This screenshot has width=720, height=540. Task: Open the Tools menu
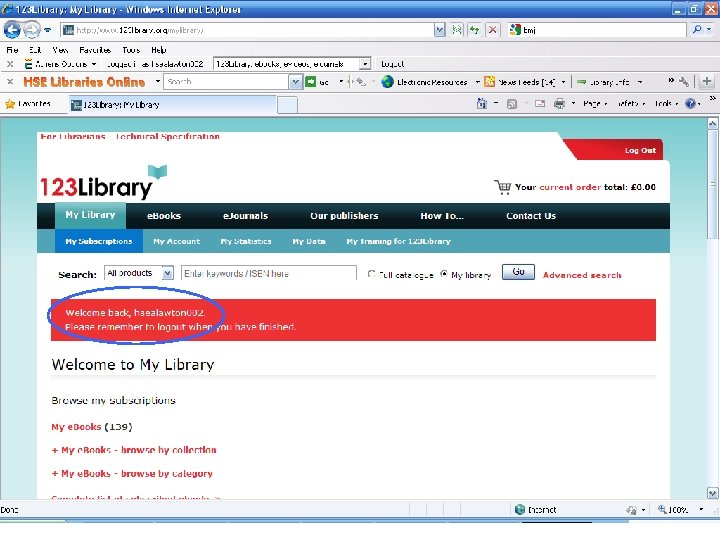(x=131, y=50)
